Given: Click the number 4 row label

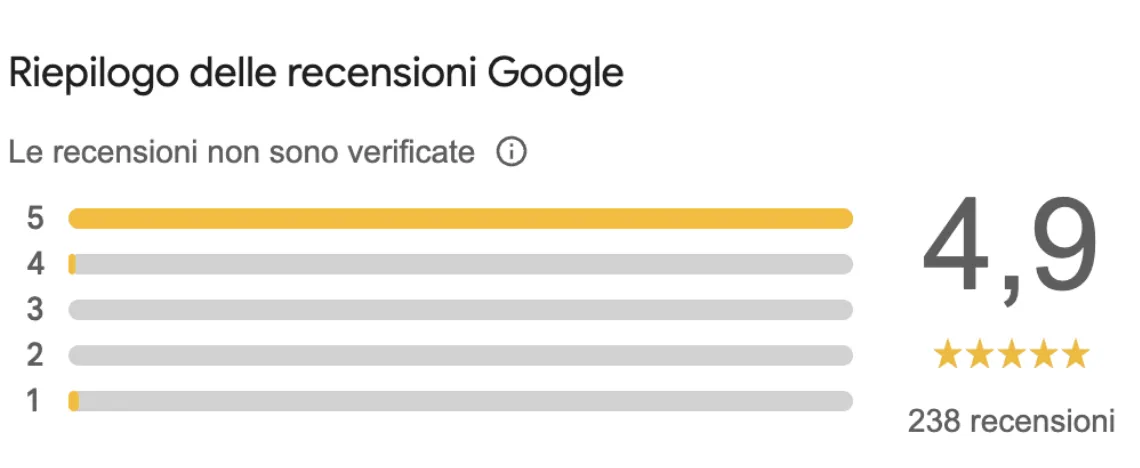Looking at the screenshot, I should coord(35,265).
